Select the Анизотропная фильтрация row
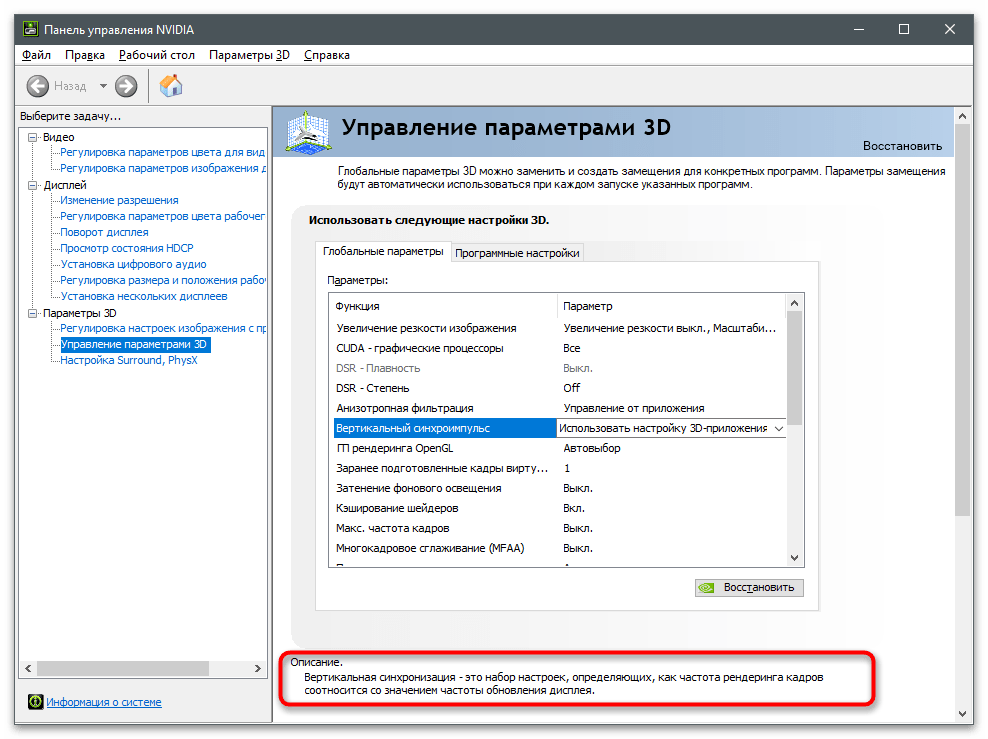Viewport: 988px width, 739px height. [x=558, y=408]
